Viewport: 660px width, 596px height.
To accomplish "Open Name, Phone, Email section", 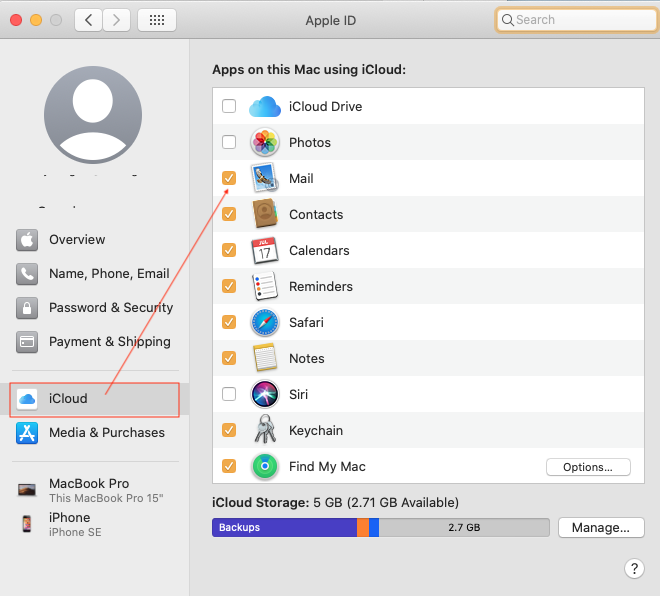I will pyautogui.click(x=95, y=274).
